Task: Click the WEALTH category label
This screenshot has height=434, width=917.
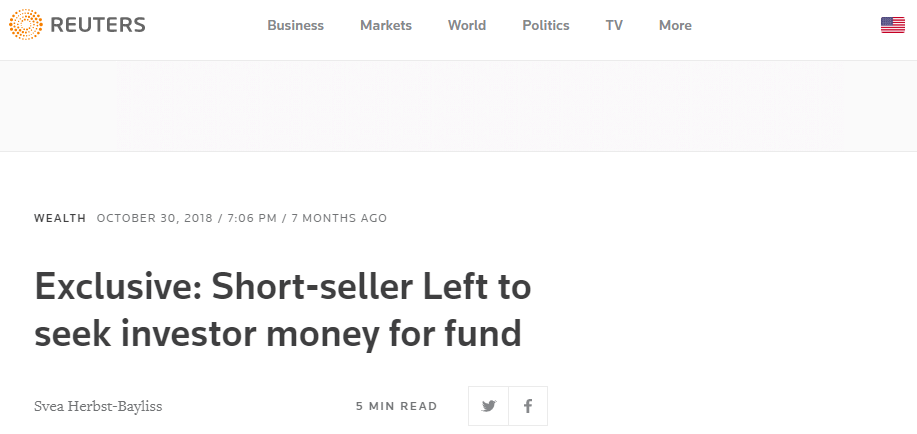Action: [60, 218]
